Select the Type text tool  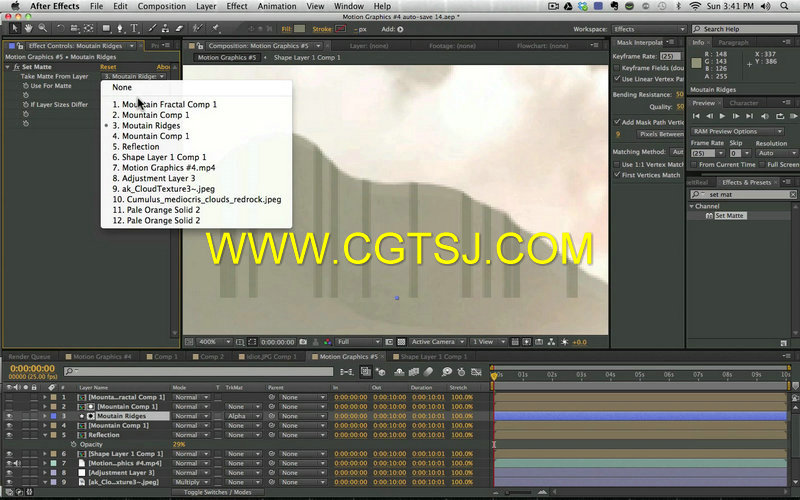(134, 29)
